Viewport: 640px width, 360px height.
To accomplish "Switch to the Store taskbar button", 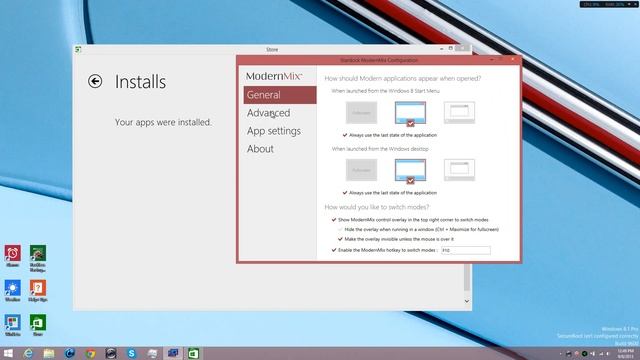I will [193, 353].
